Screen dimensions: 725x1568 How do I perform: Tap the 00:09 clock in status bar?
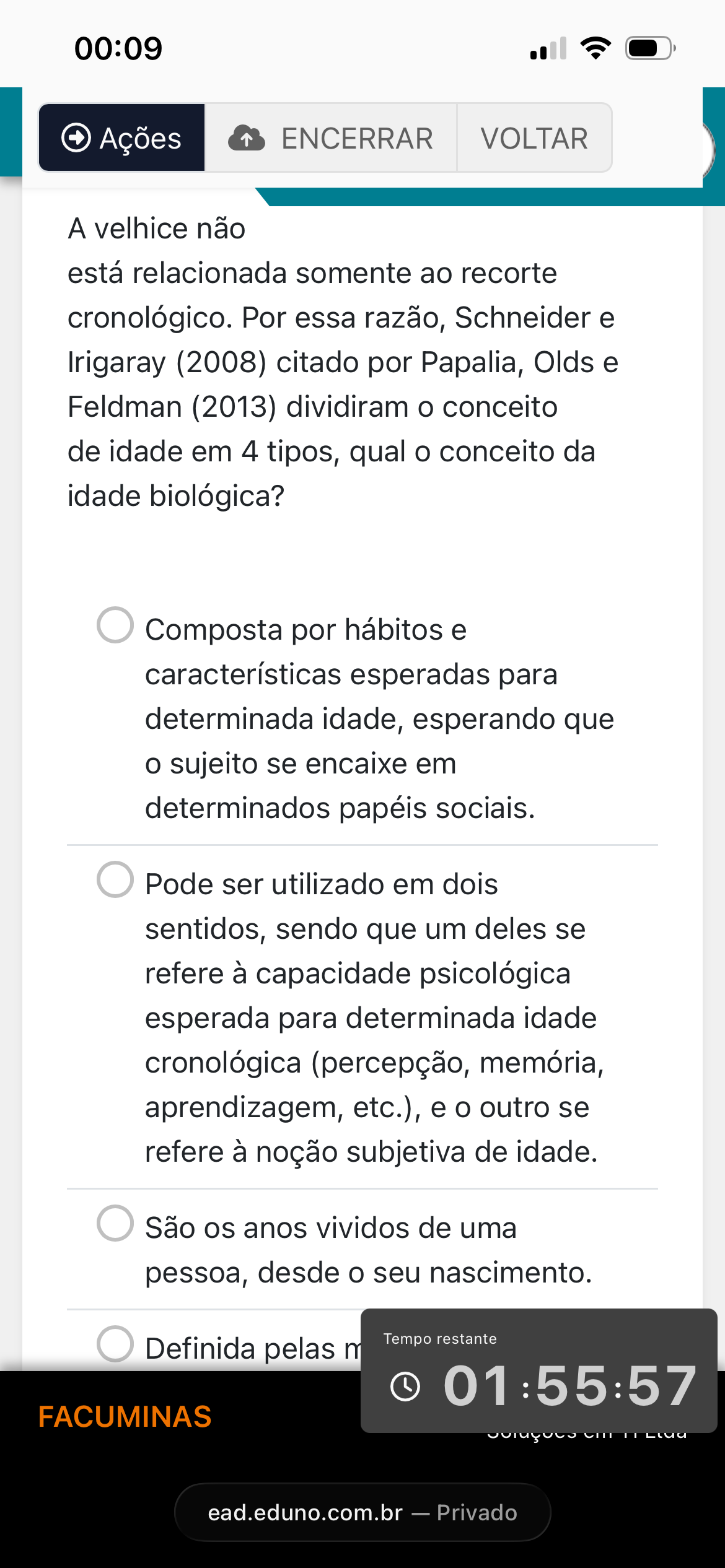(118, 48)
